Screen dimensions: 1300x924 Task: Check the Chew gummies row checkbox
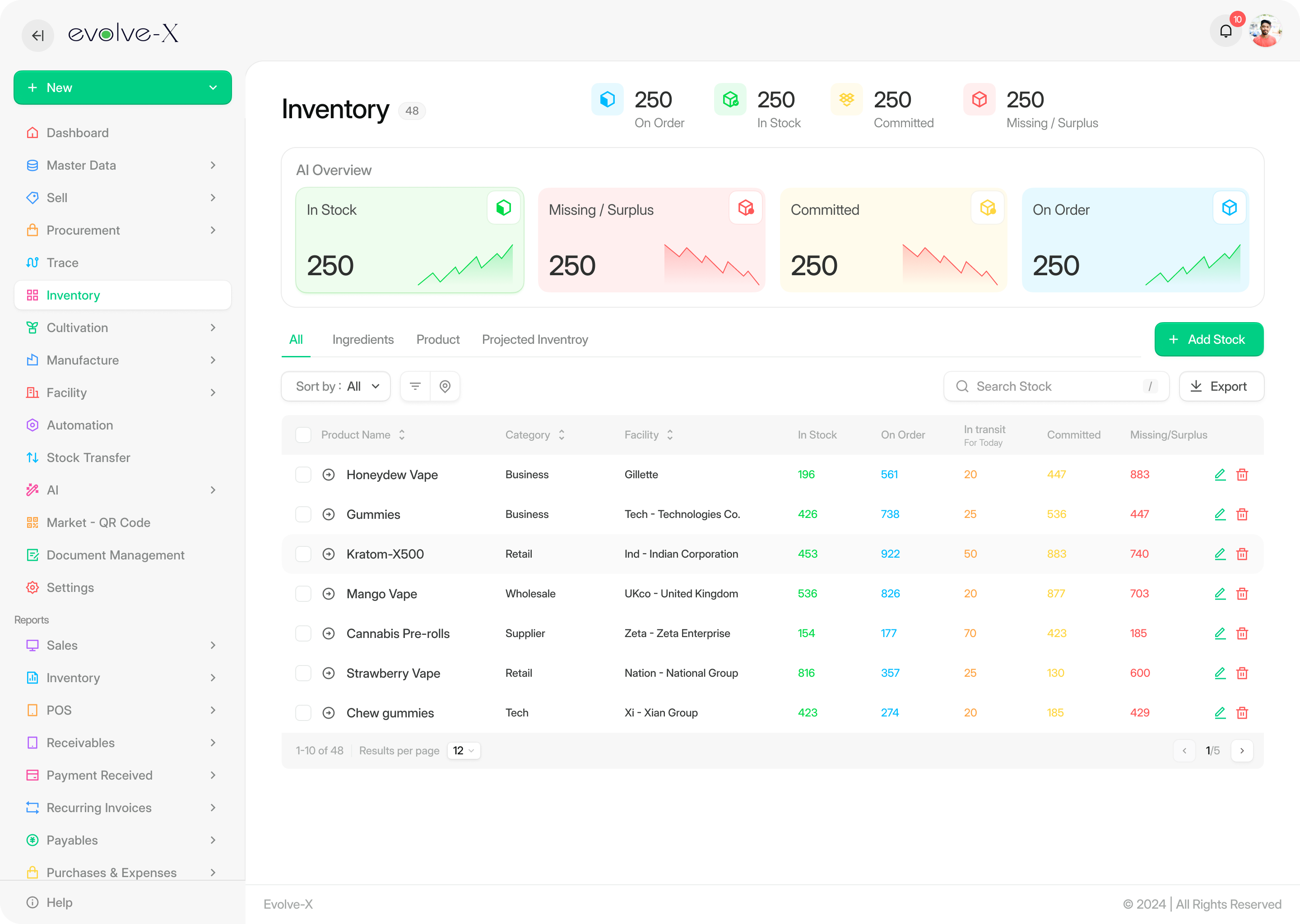(303, 713)
